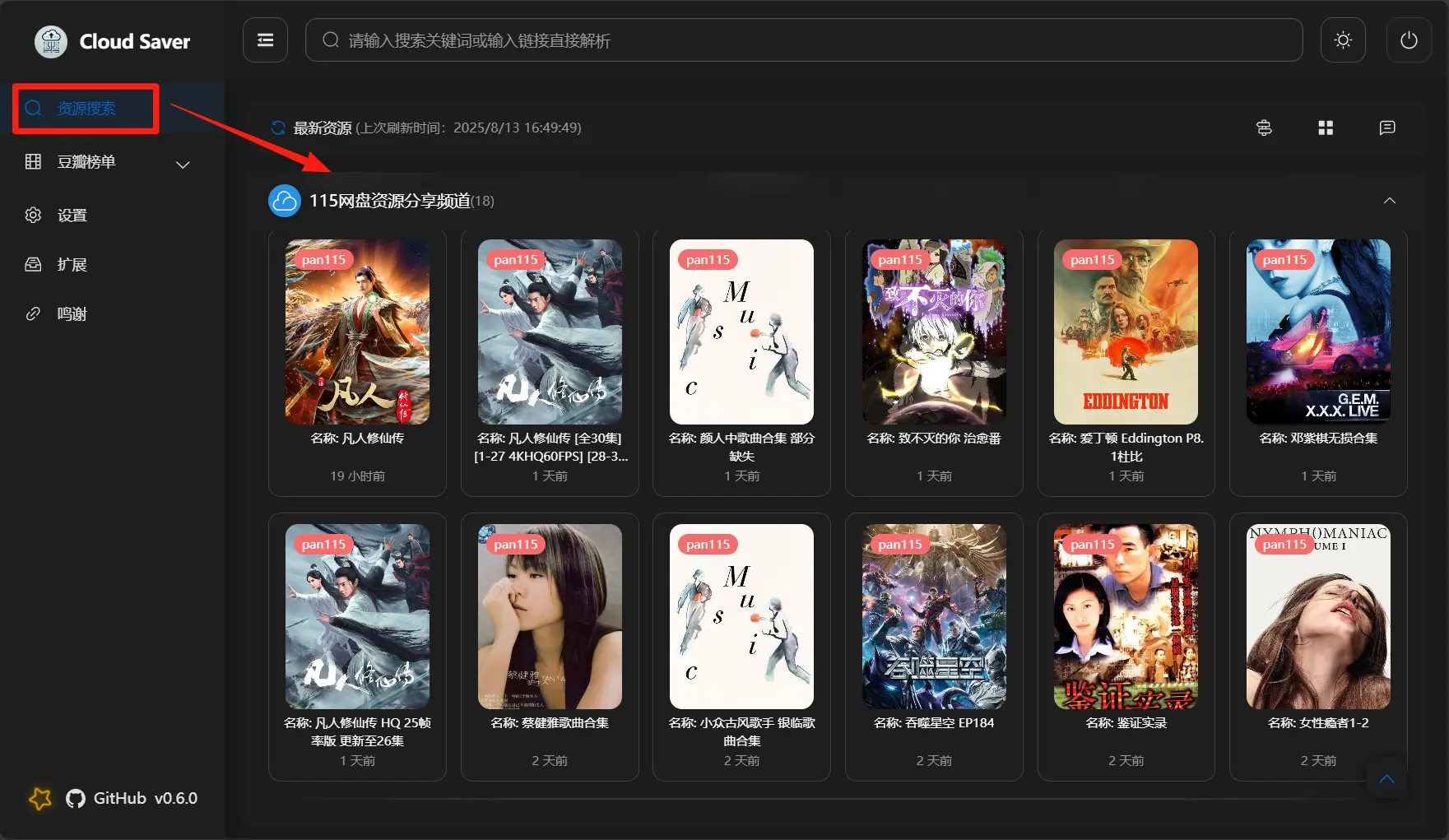
Task: Collapse the 115网盘资源分享频道 section
Action: 1390,201
